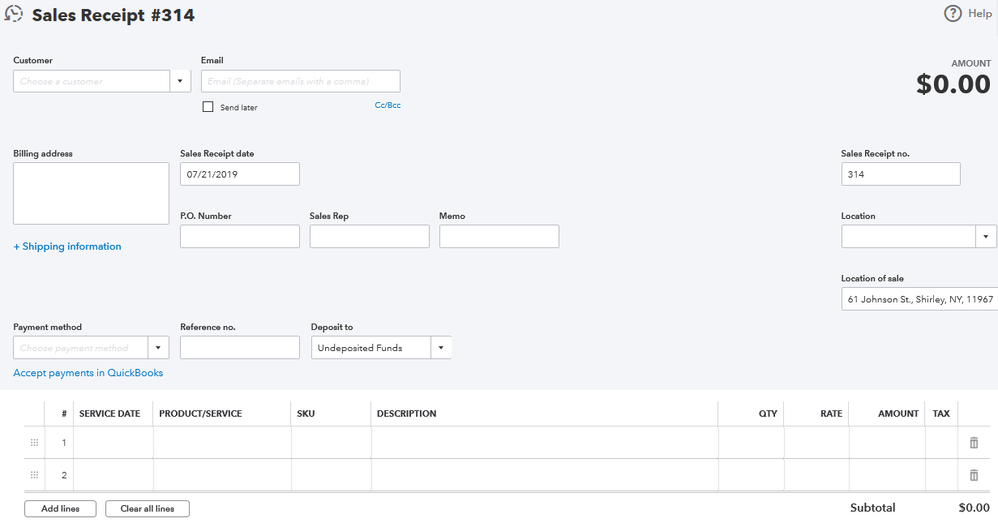Focus the P.O. Number input field
The image size is (998, 523).
(240, 236)
